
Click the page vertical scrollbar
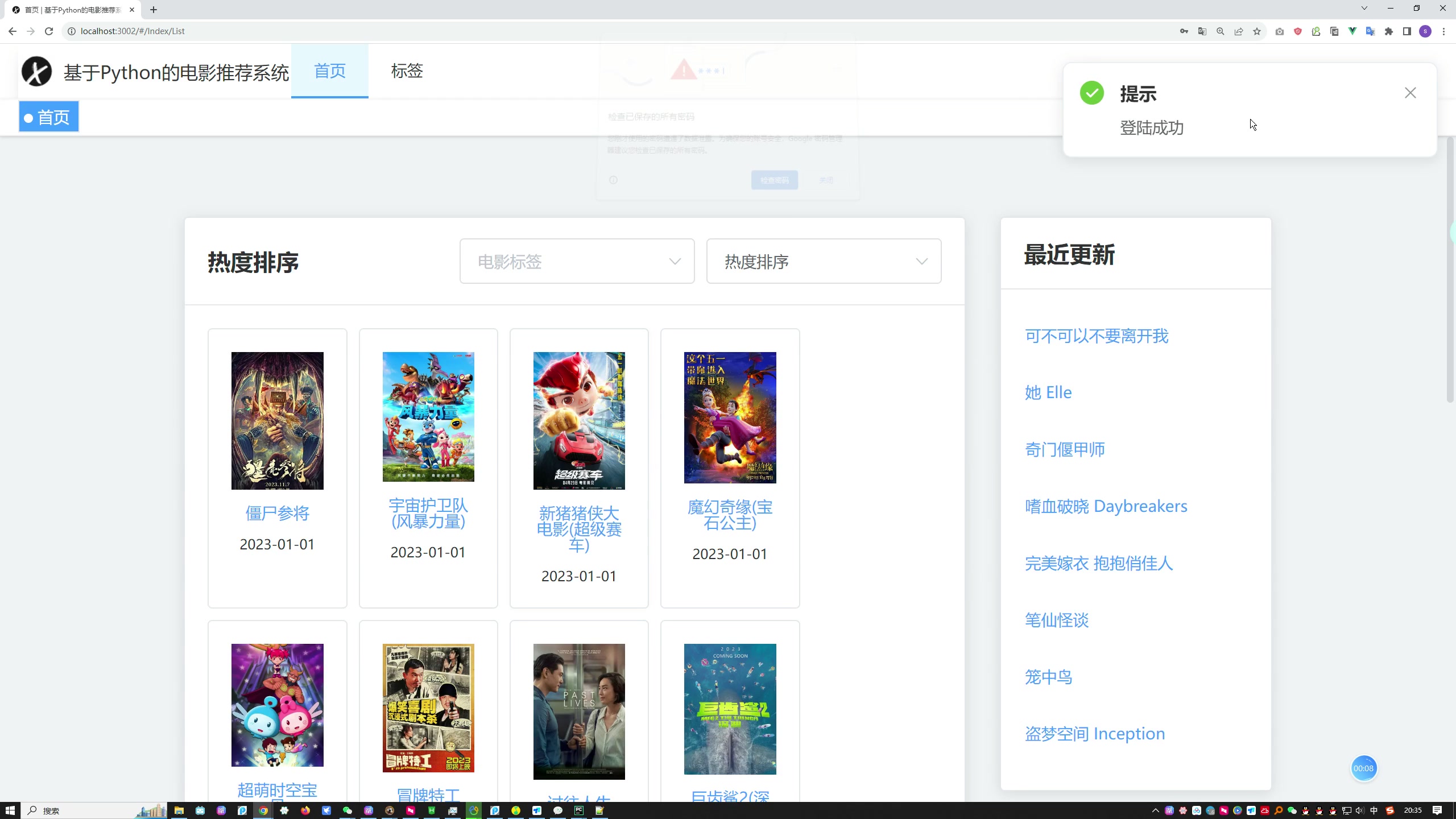(x=1450, y=270)
